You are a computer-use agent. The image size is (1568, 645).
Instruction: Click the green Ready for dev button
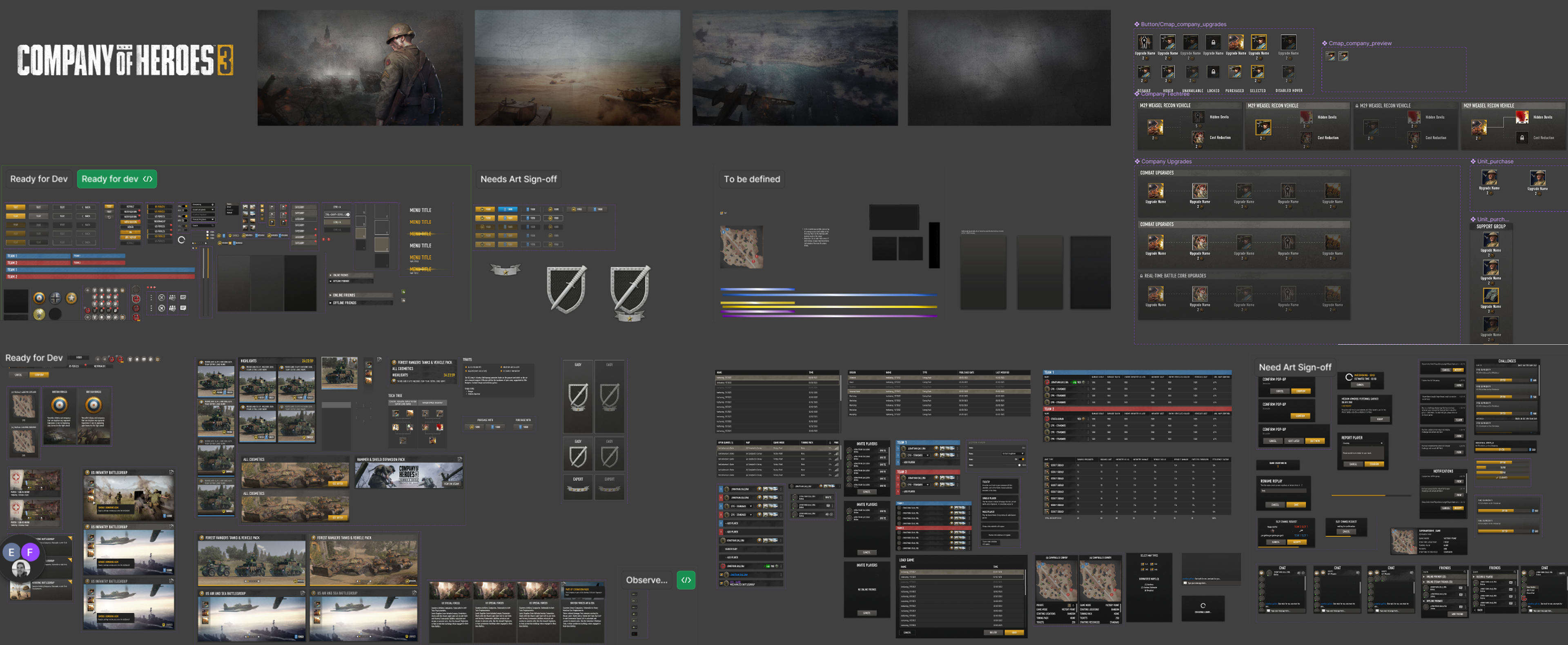[x=117, y=179]
